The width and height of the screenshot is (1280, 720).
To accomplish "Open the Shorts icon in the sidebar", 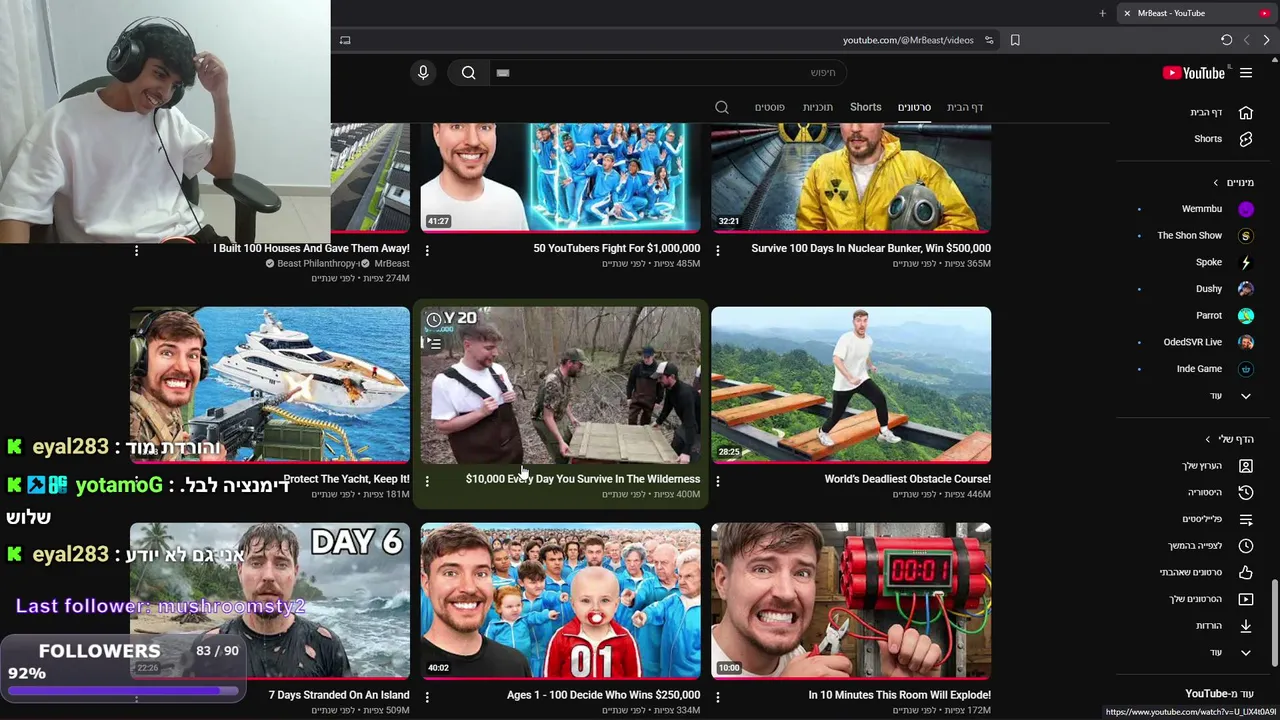I will 1246,139.
